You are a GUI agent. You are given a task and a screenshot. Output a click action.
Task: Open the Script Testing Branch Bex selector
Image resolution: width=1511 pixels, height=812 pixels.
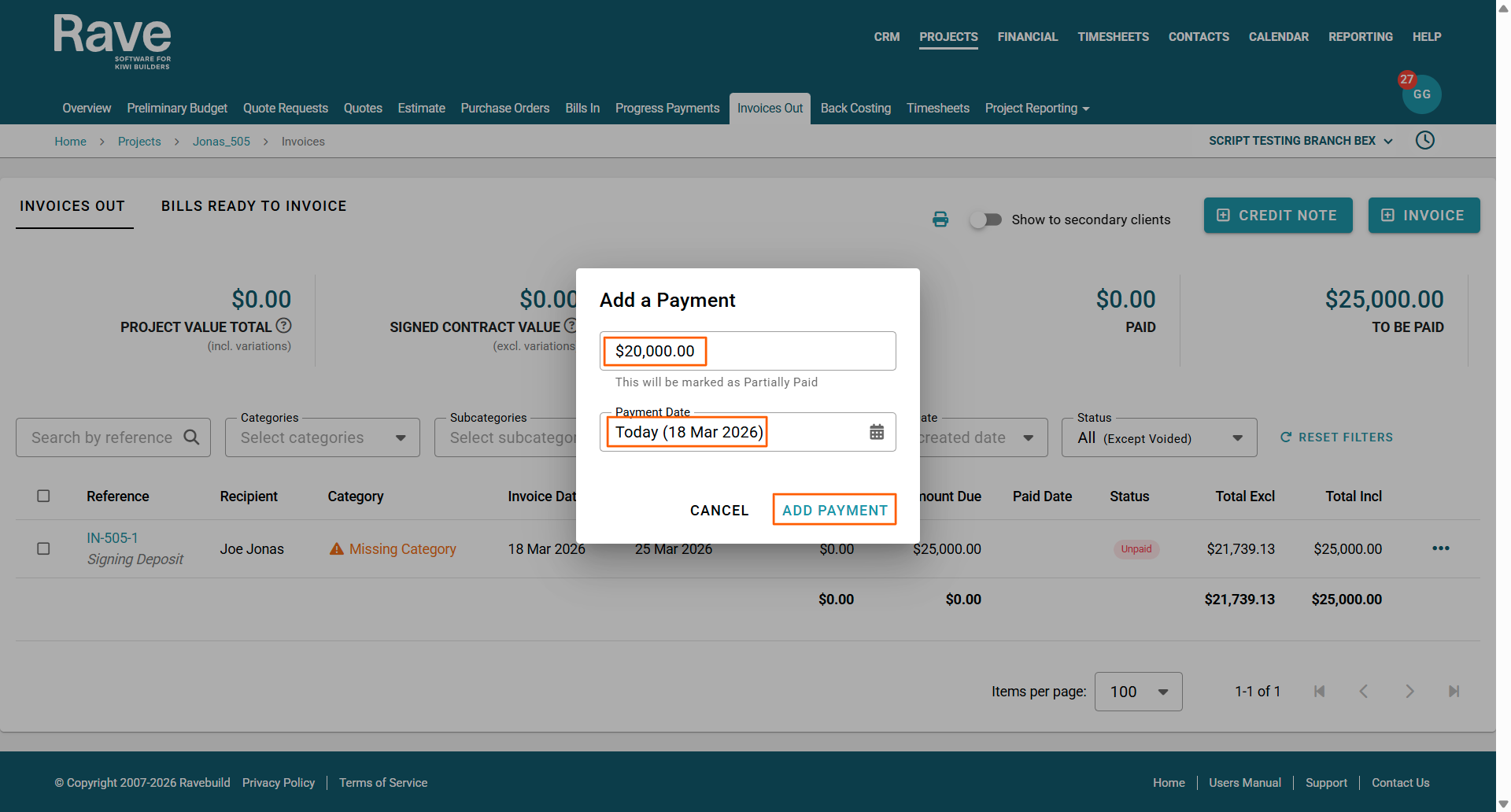click(1300, 141)
